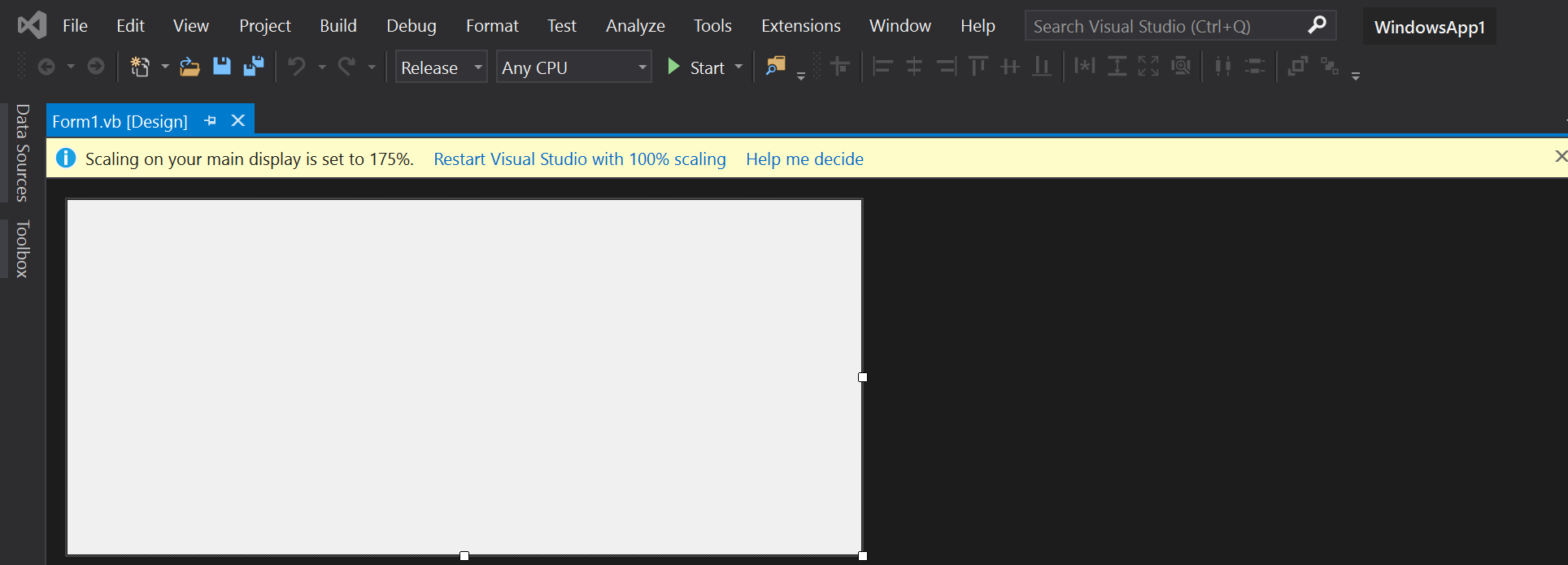Screen dimensions: 1568x565
Task: Open the Format menu
Action: pyautogui.click(x=492, y=26)
